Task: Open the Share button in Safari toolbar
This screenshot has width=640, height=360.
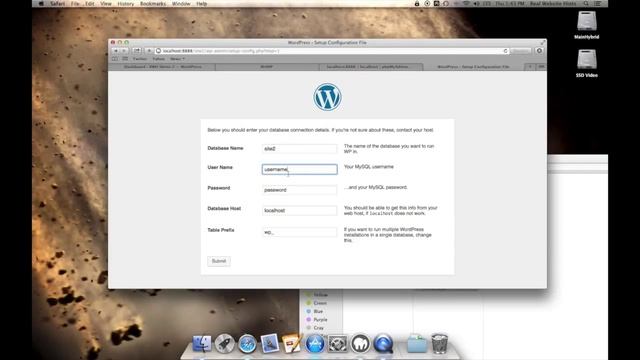Action: pyautogui.click(x=137, y=51)
